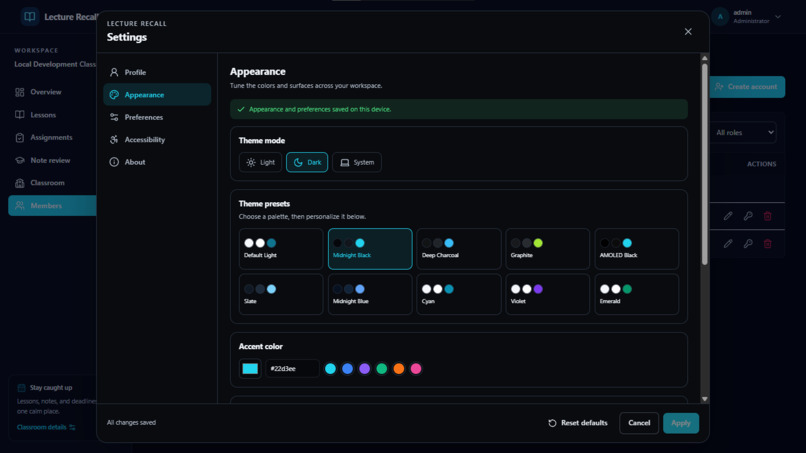The height and width of the screenshot is (453, 806).
Task: Open Lessons in the workspace sidebar
Action: click(x=52, y=115)
